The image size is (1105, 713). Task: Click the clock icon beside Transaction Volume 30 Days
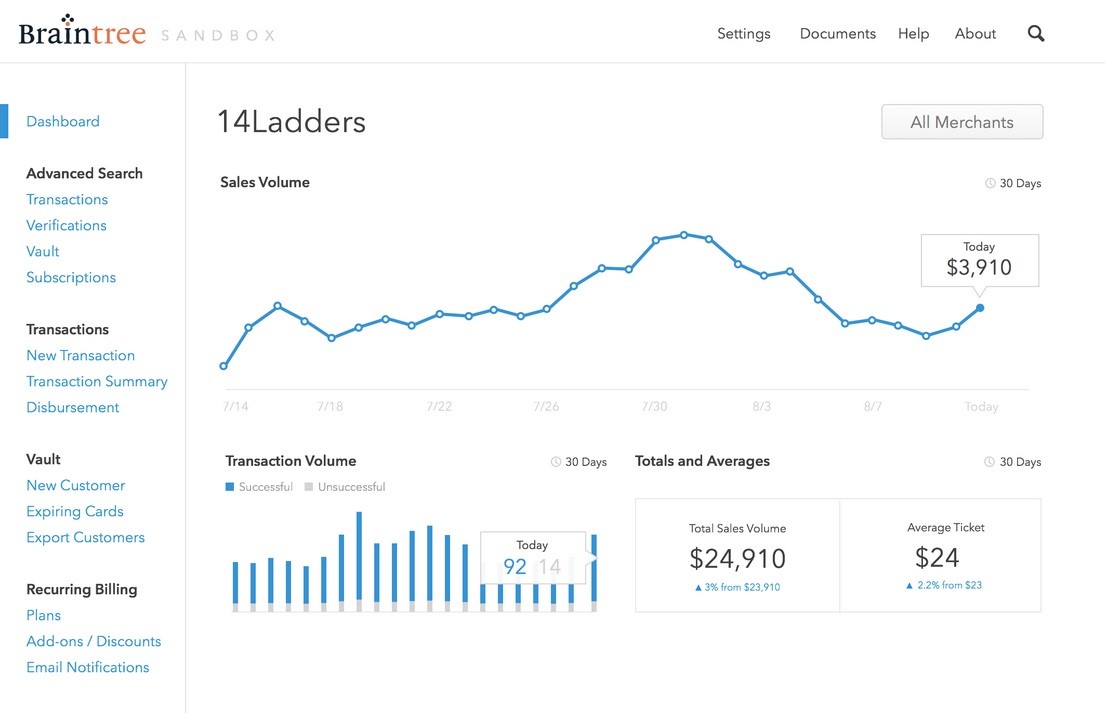pyautogui.click(x=555, y=461)
